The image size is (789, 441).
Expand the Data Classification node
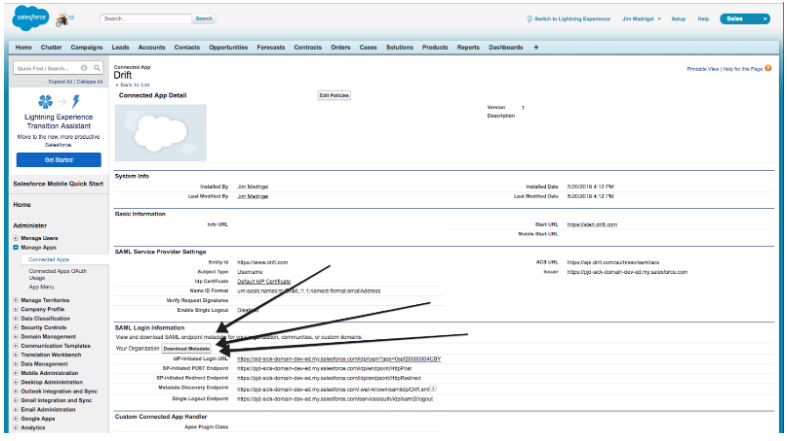(16, 319)
